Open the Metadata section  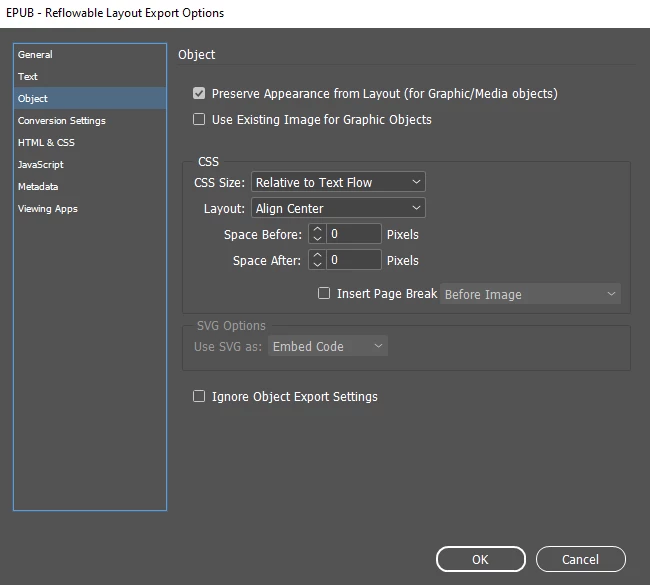click(90, 186)
